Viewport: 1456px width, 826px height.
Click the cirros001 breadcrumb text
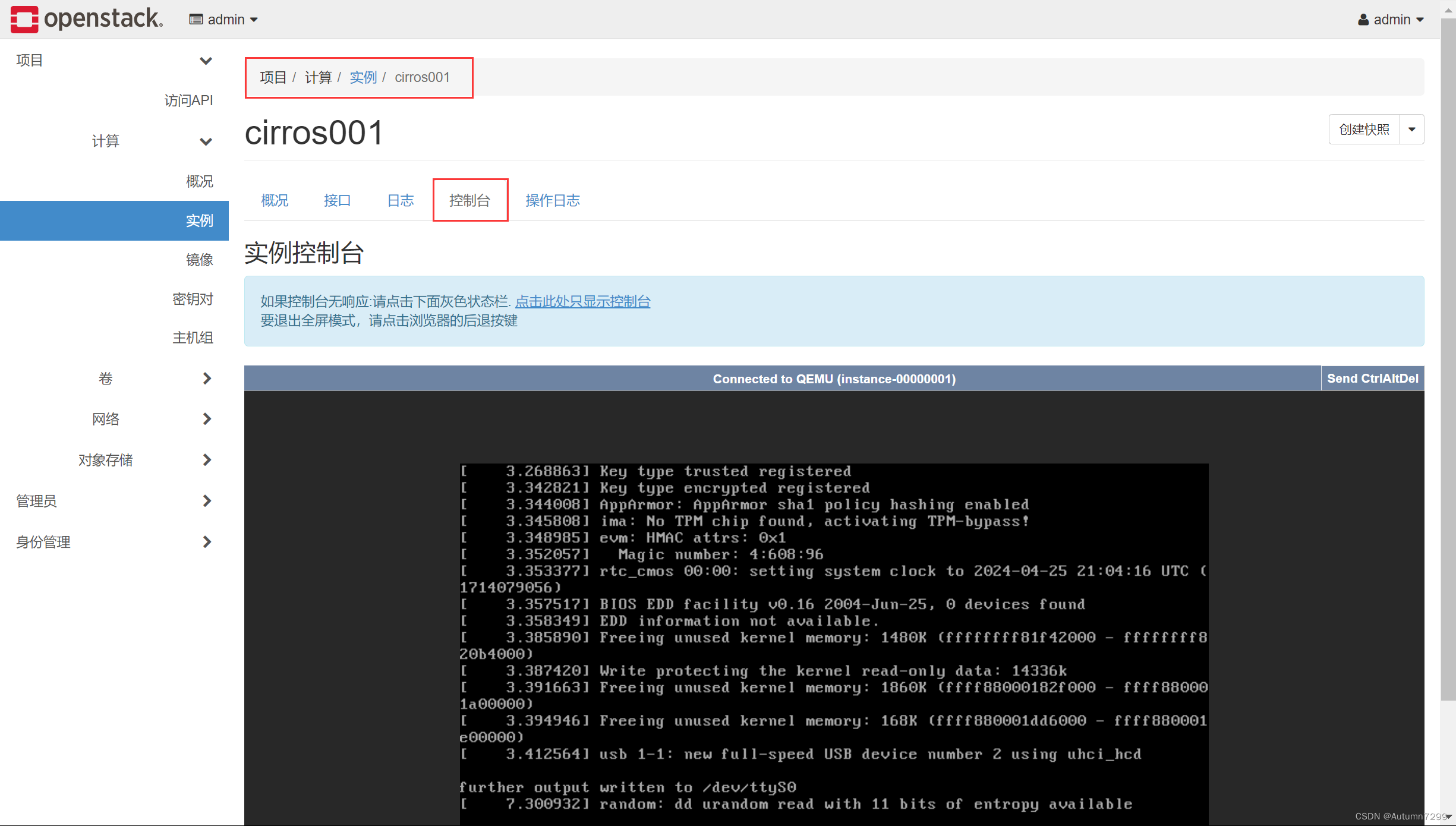(422, 77)
